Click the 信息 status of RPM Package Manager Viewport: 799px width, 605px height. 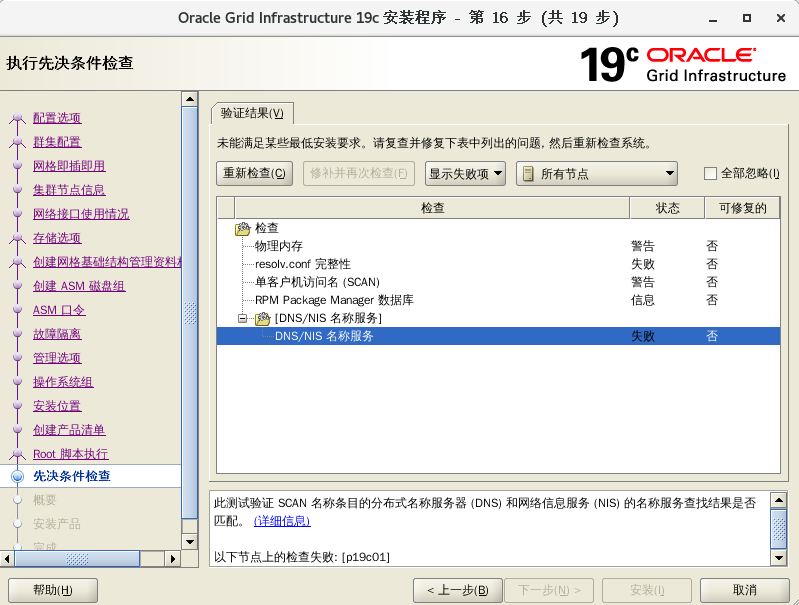pos(643,300)
